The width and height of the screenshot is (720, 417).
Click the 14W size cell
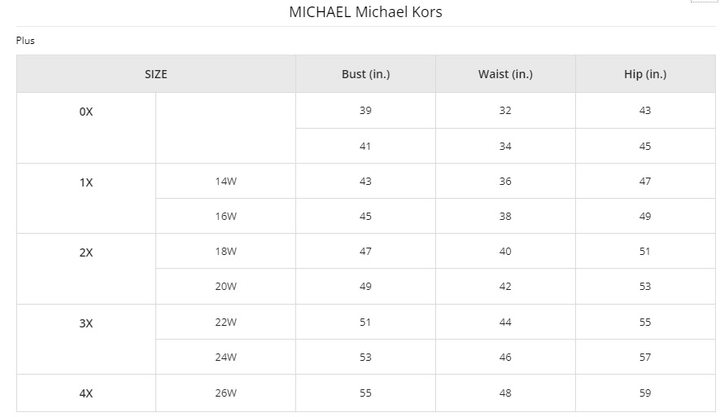click(x=226, y=182)
